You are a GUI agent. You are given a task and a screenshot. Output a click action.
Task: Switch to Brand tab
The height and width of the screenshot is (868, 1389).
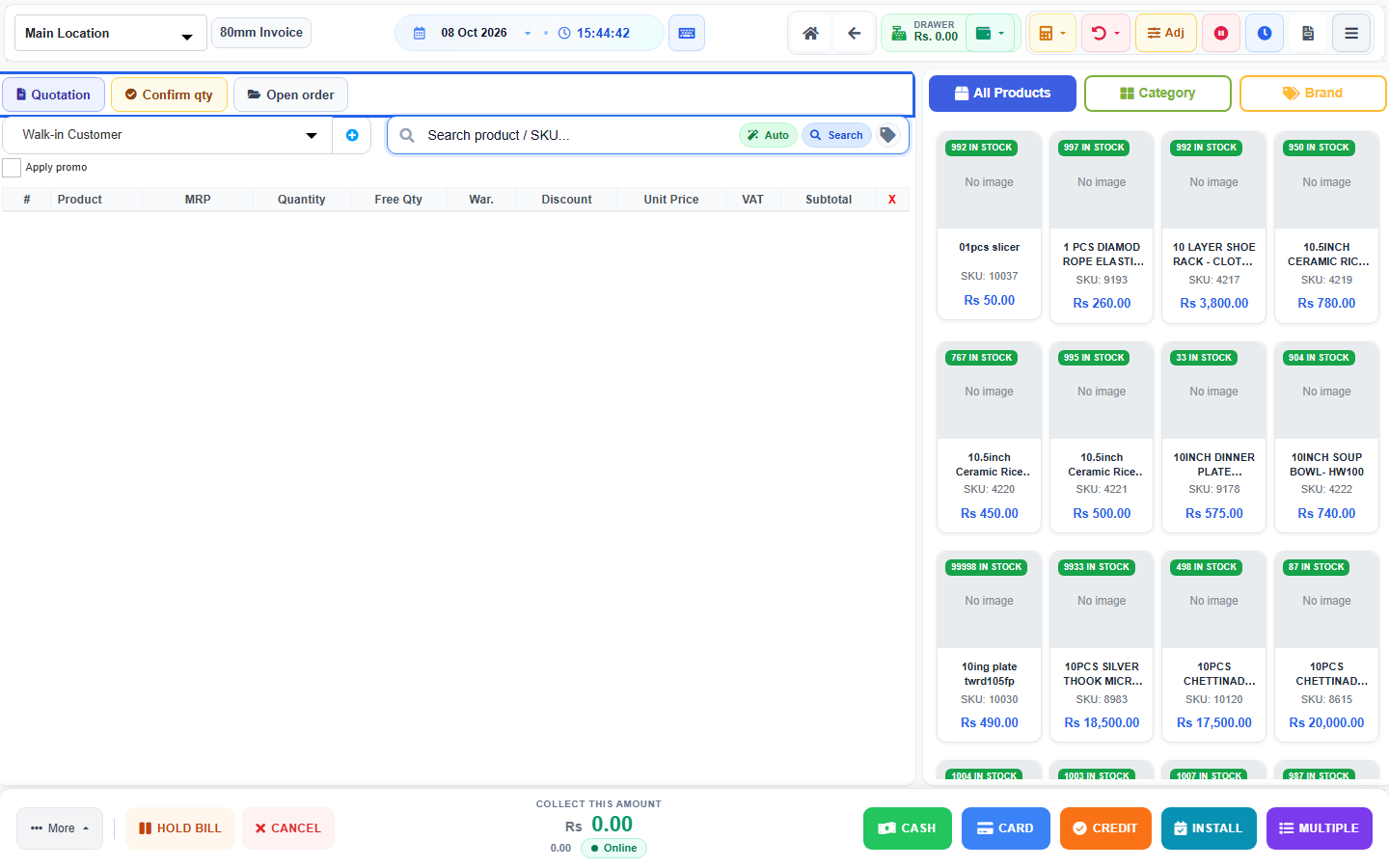click(1313, 94)
